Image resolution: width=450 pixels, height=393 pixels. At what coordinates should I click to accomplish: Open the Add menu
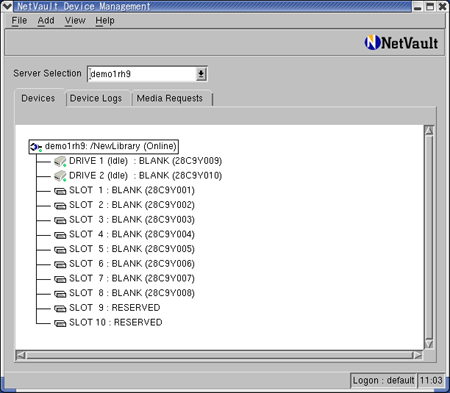tap(46, 21)
